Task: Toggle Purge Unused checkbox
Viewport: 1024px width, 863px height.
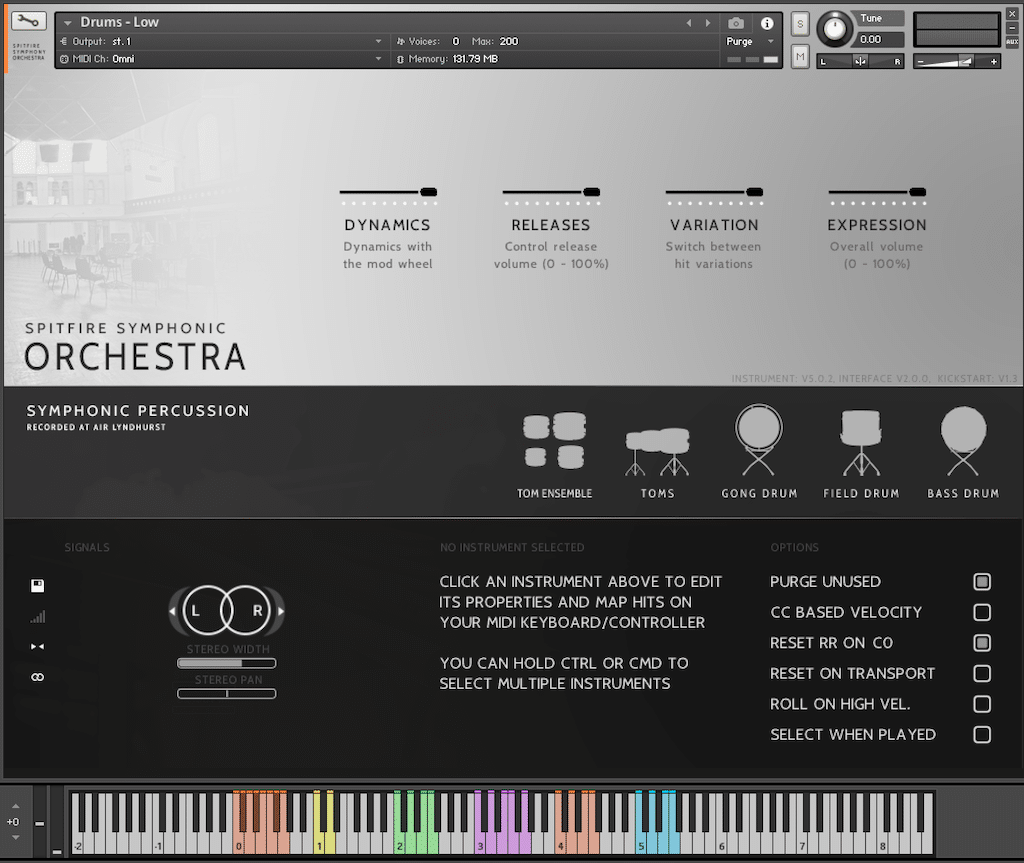Action: (x=982, y=581)
